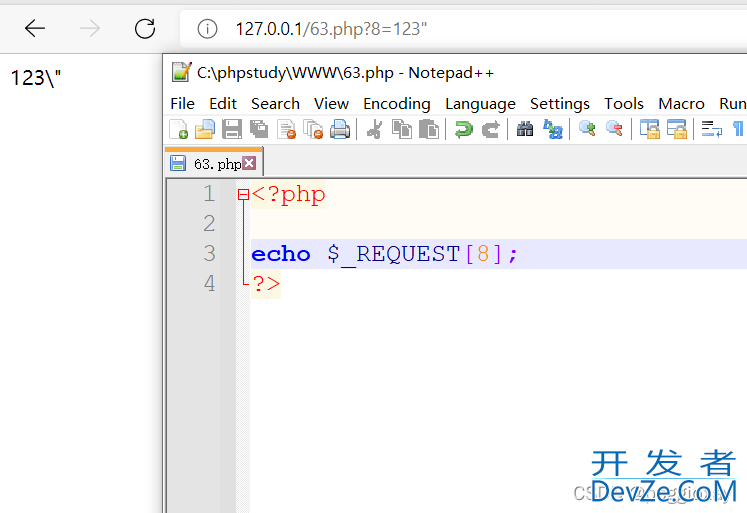Click the site info icon in the address bar
This screenshot has height=513, width=747.
[207, 29]
